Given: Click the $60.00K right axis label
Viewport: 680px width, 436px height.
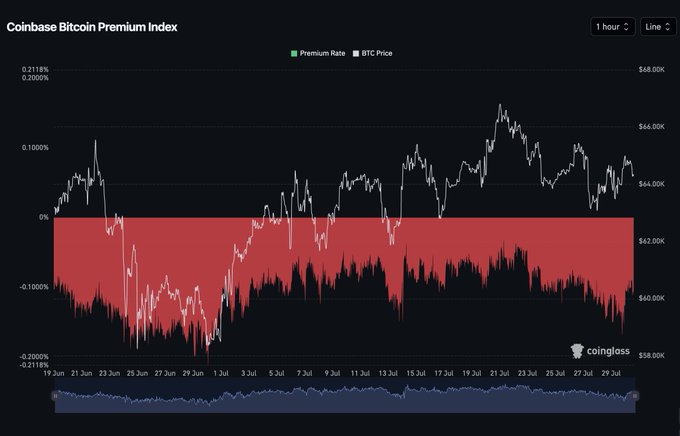Looking at the screenshot, I should [x=651, y=298].
